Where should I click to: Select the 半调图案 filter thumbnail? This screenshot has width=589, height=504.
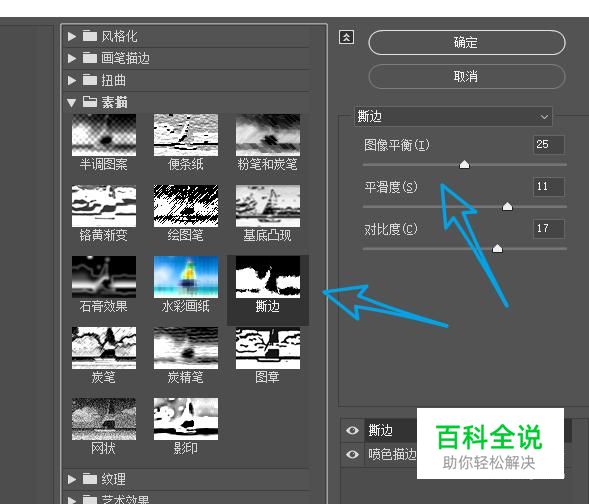click(104, 135)
